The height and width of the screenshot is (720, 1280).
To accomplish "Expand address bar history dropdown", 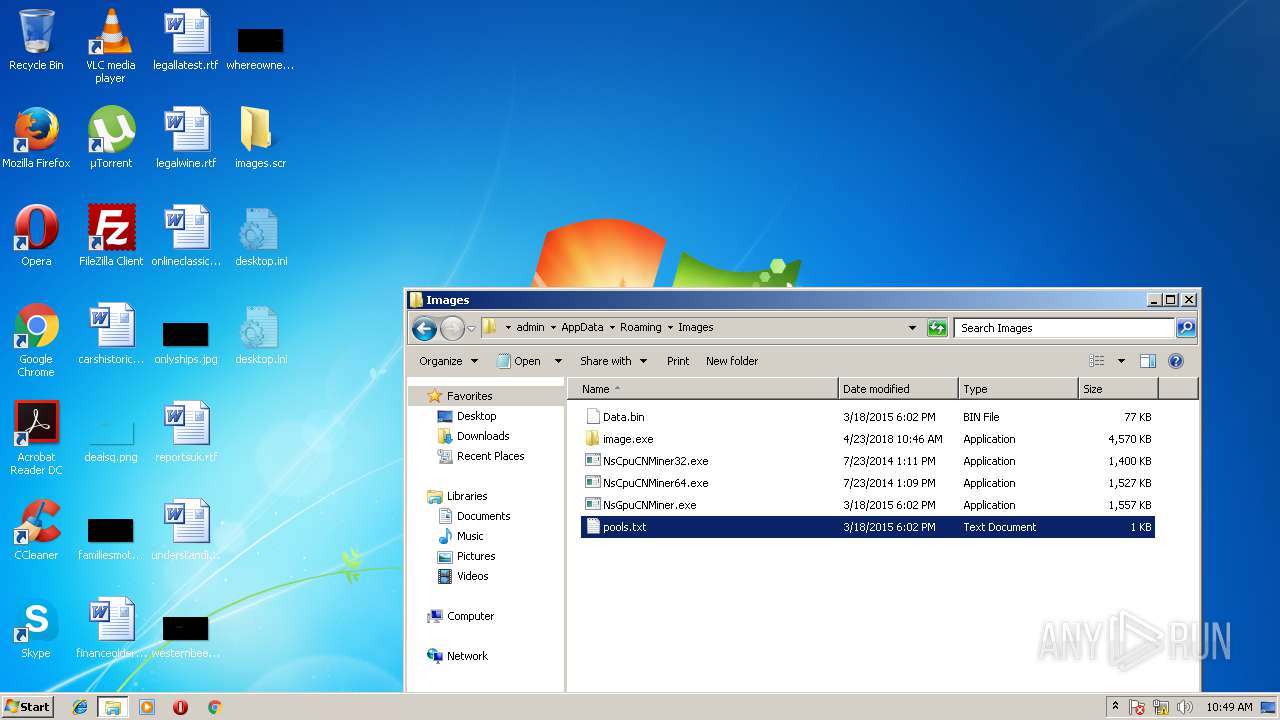I will coord(912,328).
